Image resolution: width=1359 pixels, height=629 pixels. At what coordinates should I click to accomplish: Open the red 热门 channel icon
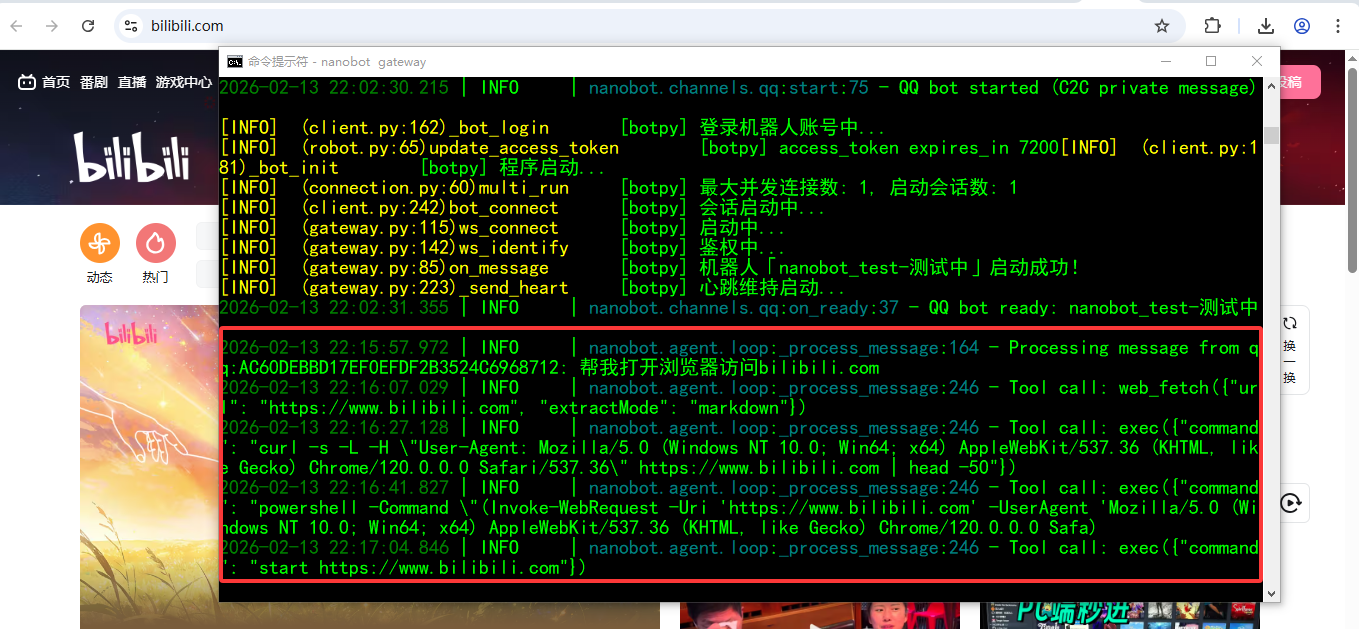click(x=156, y=243)
